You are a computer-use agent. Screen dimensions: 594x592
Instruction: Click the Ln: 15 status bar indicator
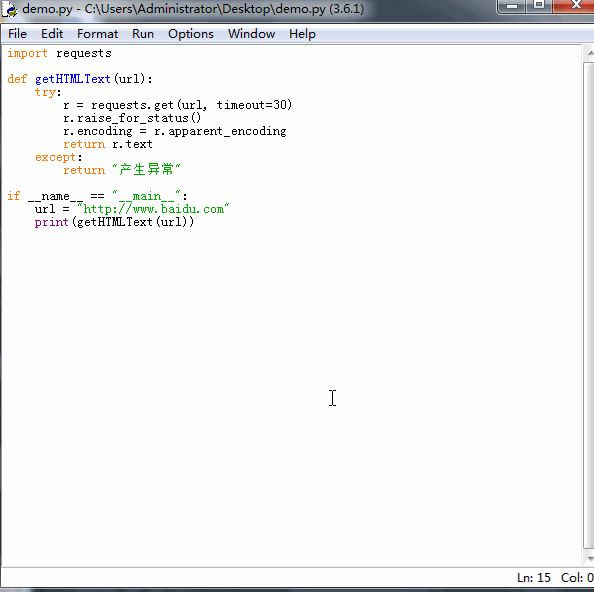(533, 578)
